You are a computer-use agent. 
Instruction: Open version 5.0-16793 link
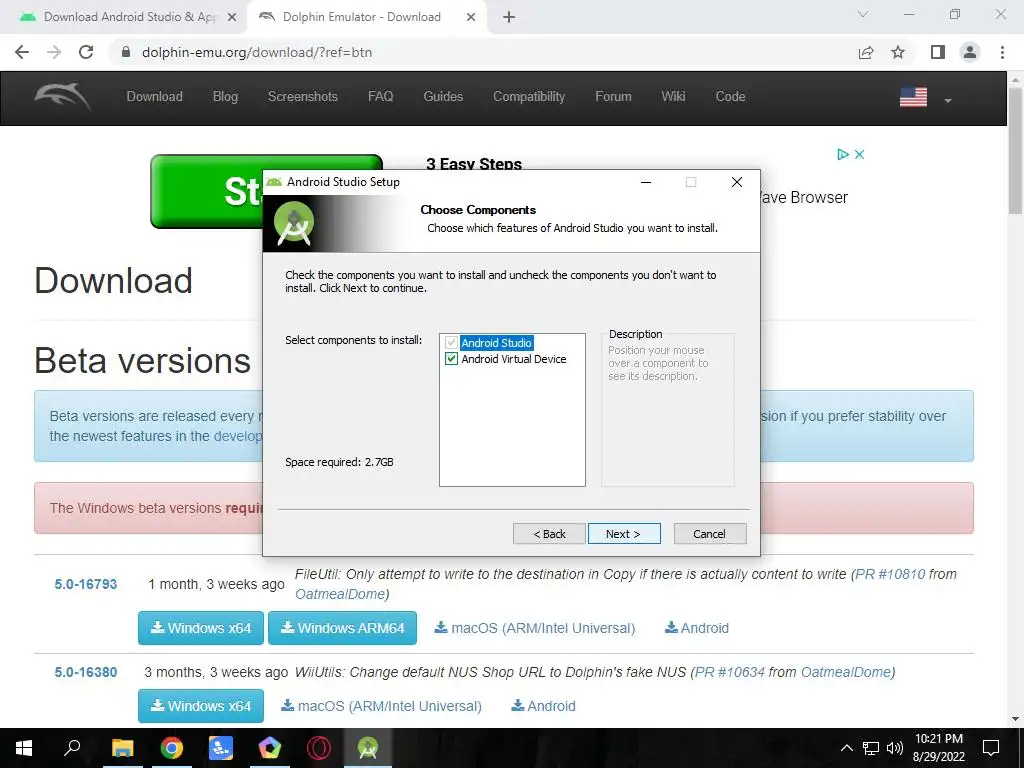pos(86,584)
